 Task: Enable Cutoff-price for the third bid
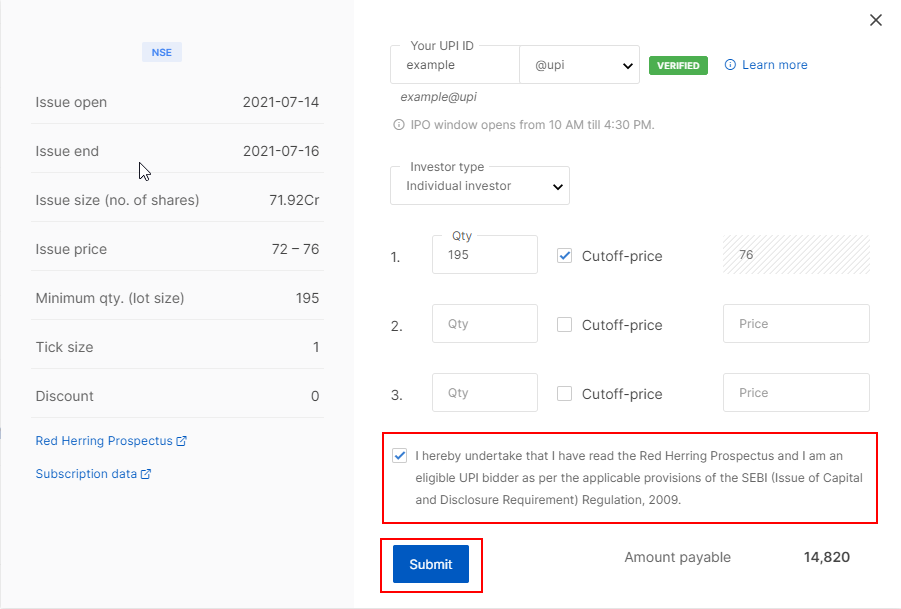pyautogui.click(x=565, y=394)
